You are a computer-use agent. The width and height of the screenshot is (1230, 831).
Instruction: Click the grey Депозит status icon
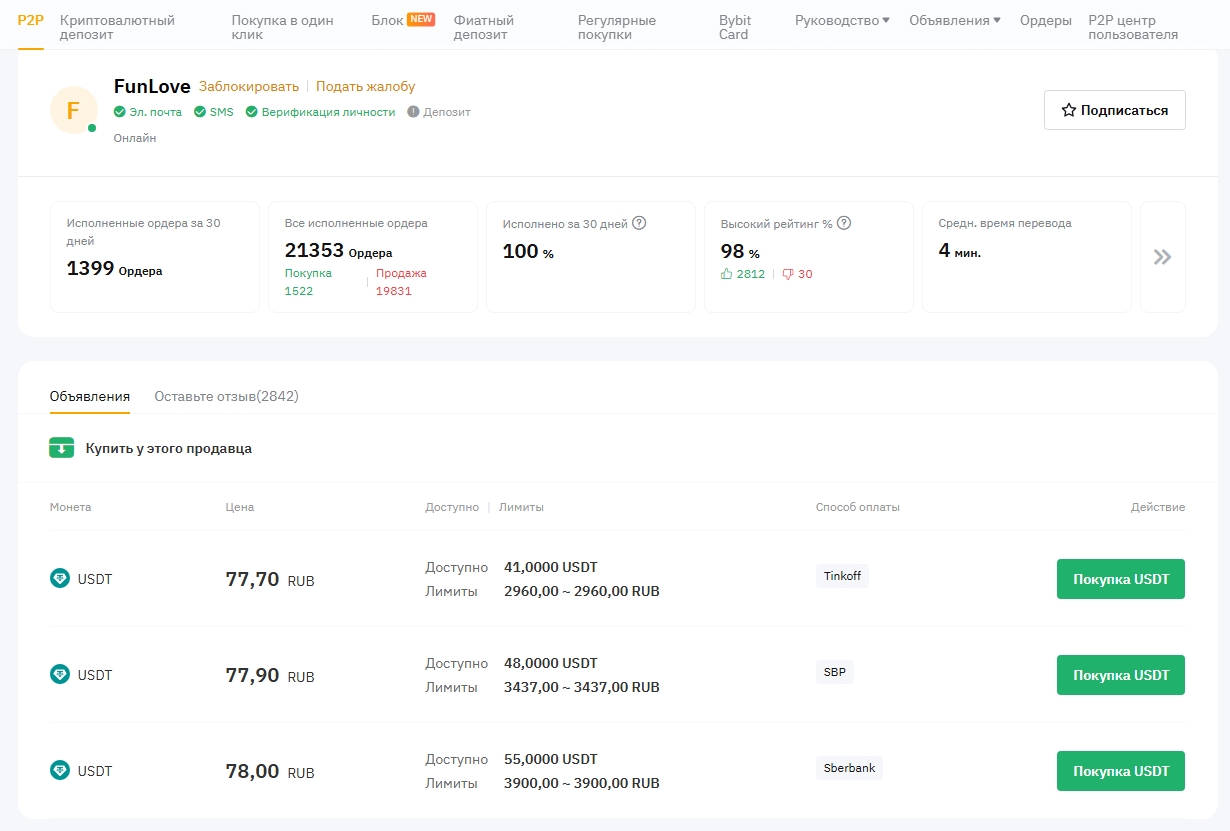[x=413, y=112]
